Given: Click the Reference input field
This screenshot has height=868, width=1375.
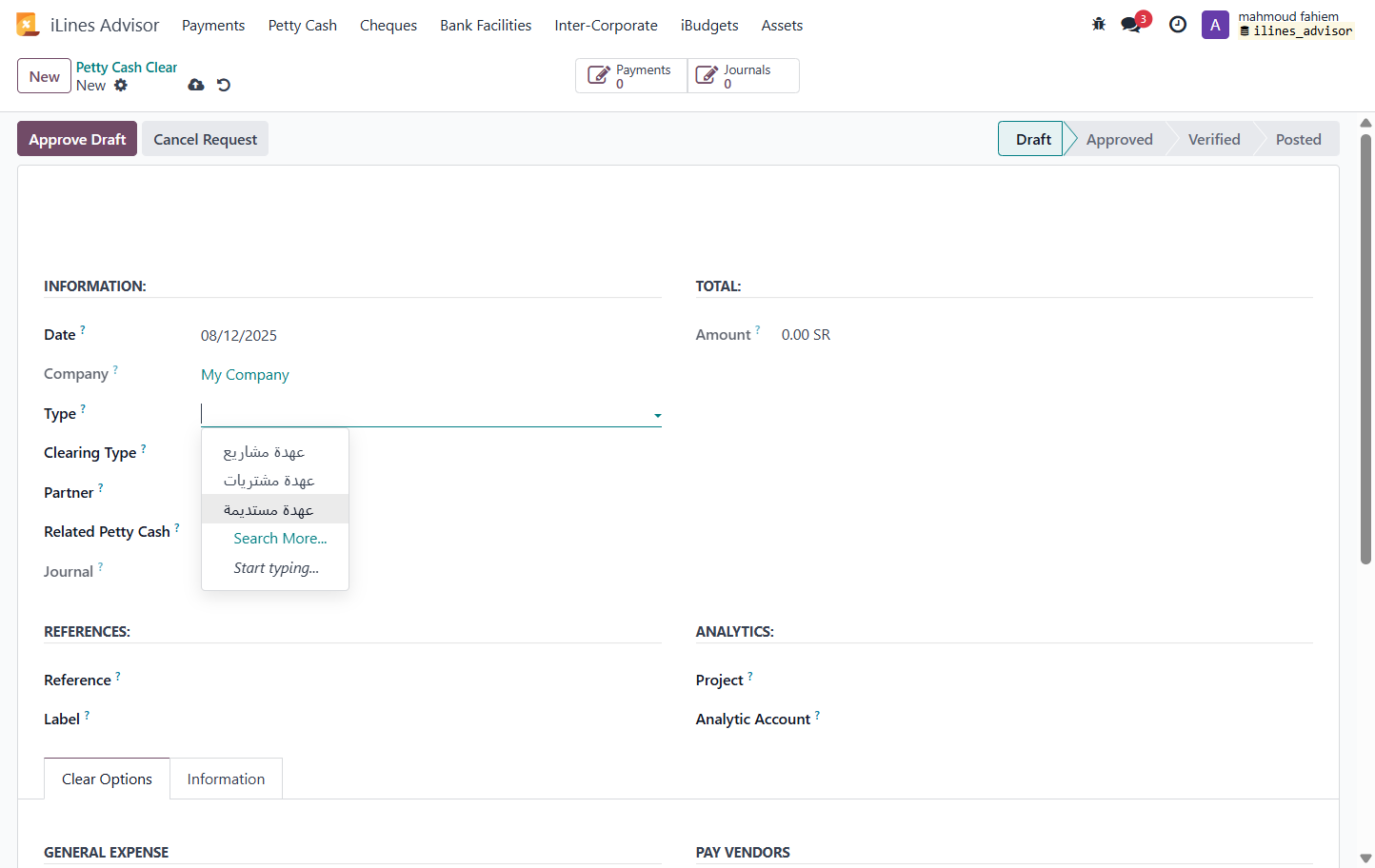Looking at the screenshot, I should pyautogui.click(x=430, y=680).
